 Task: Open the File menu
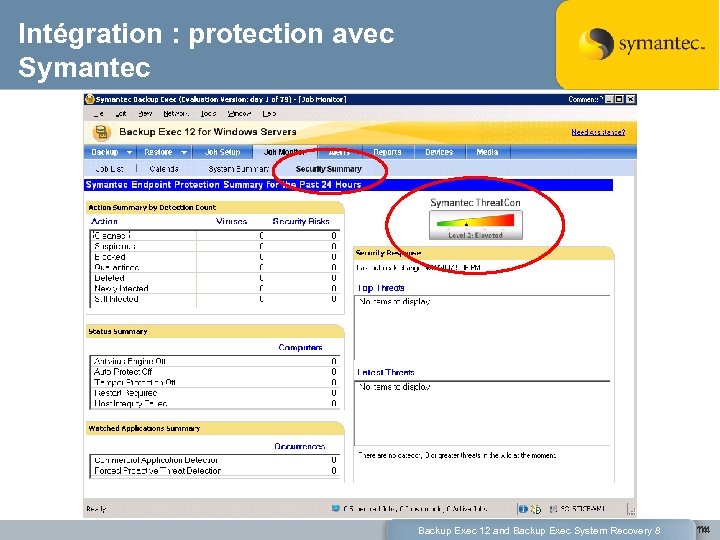tap(99, 114)
